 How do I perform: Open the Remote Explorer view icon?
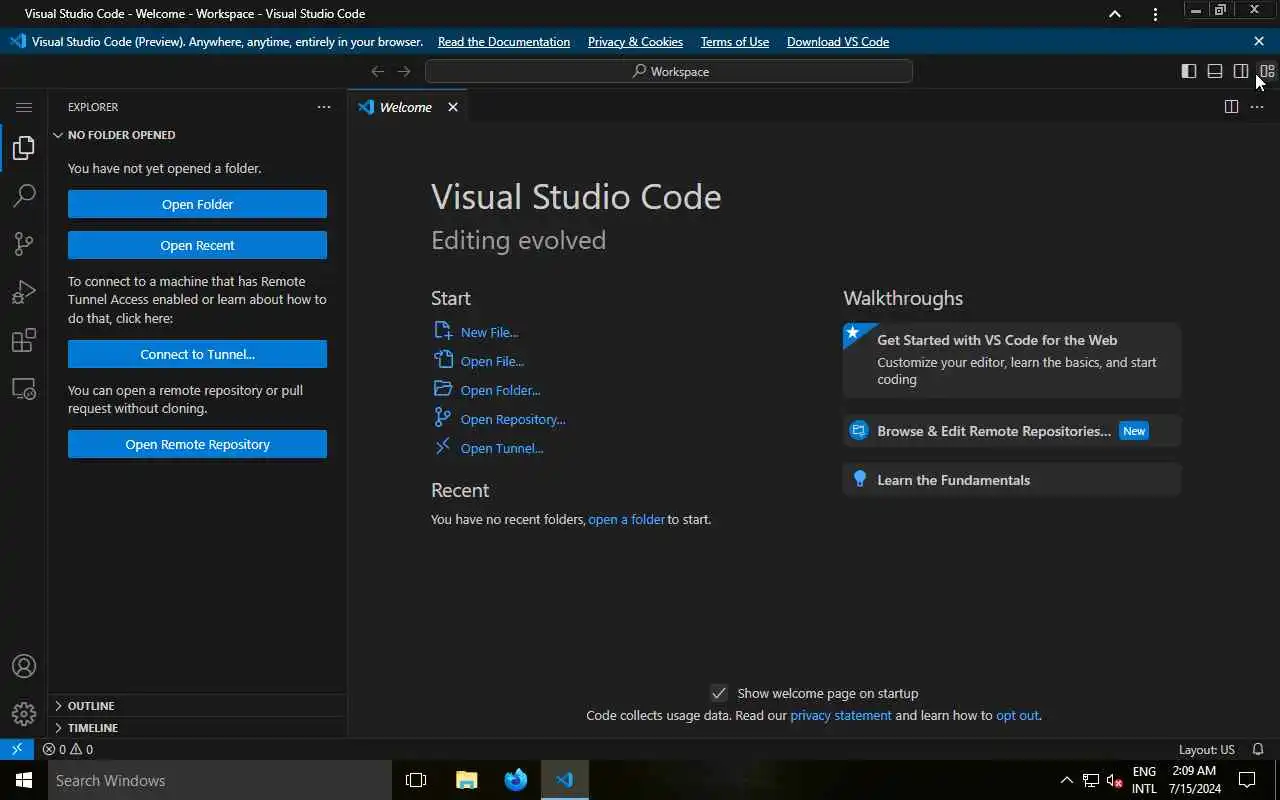click(24, 389)
